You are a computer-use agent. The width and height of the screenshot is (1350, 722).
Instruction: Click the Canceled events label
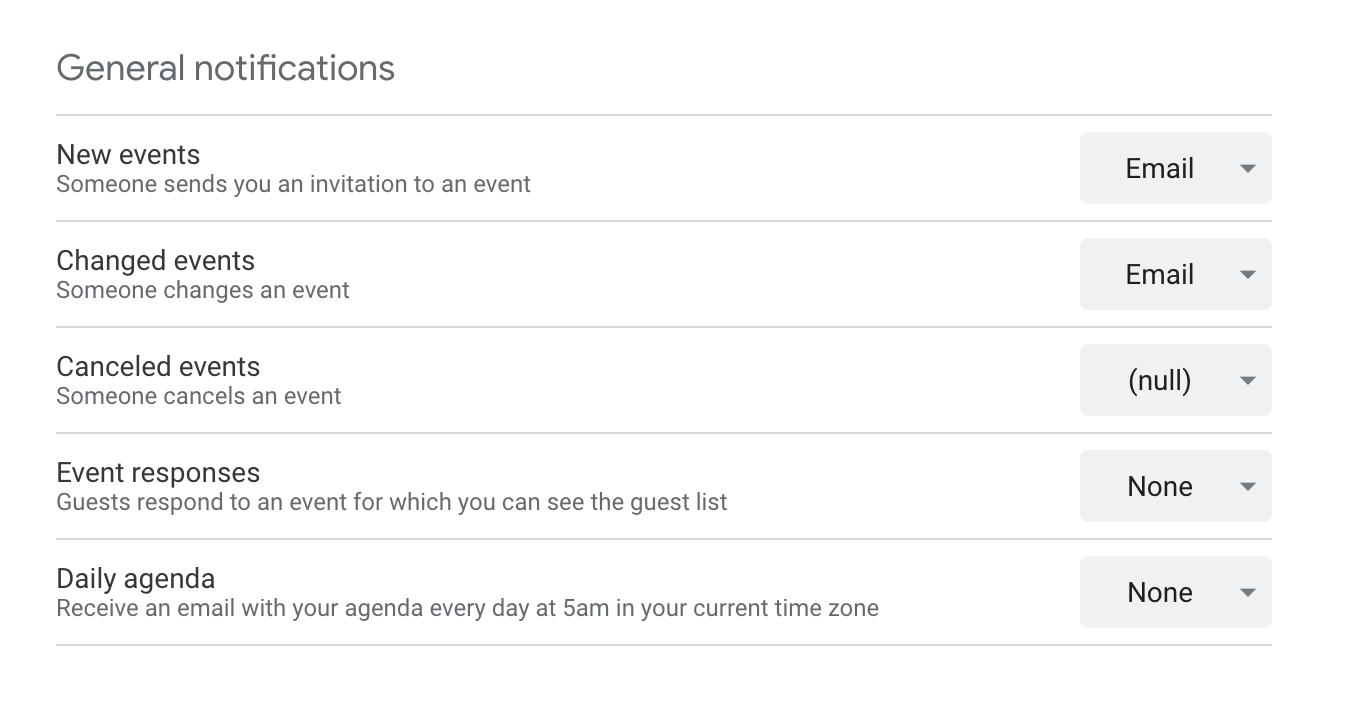pos(158,367)
